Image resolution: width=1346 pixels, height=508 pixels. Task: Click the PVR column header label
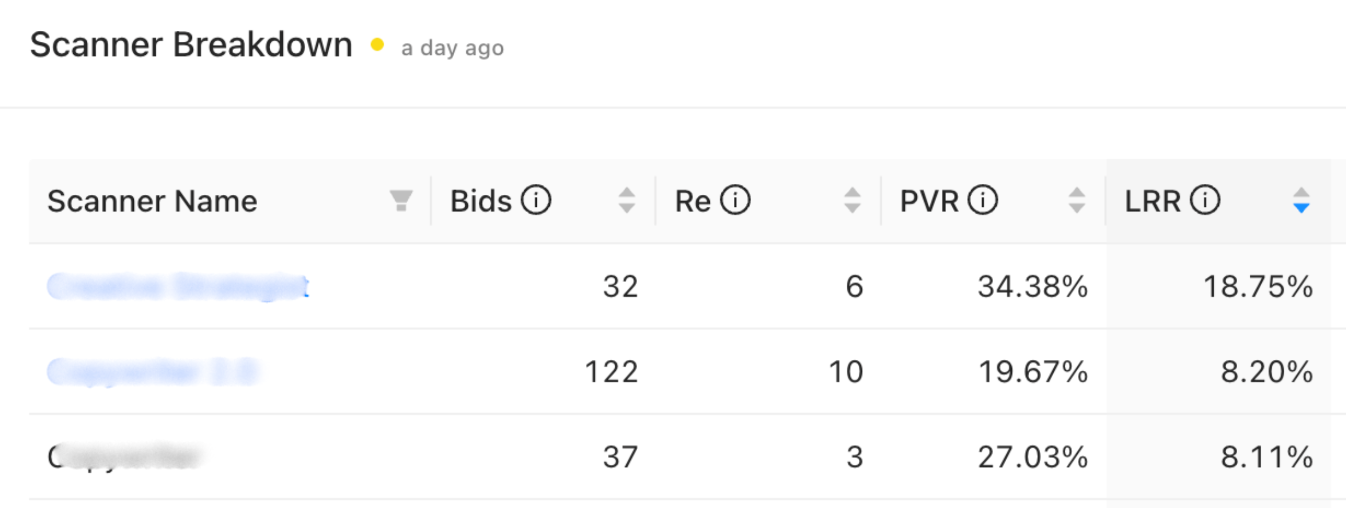[929, 201]
